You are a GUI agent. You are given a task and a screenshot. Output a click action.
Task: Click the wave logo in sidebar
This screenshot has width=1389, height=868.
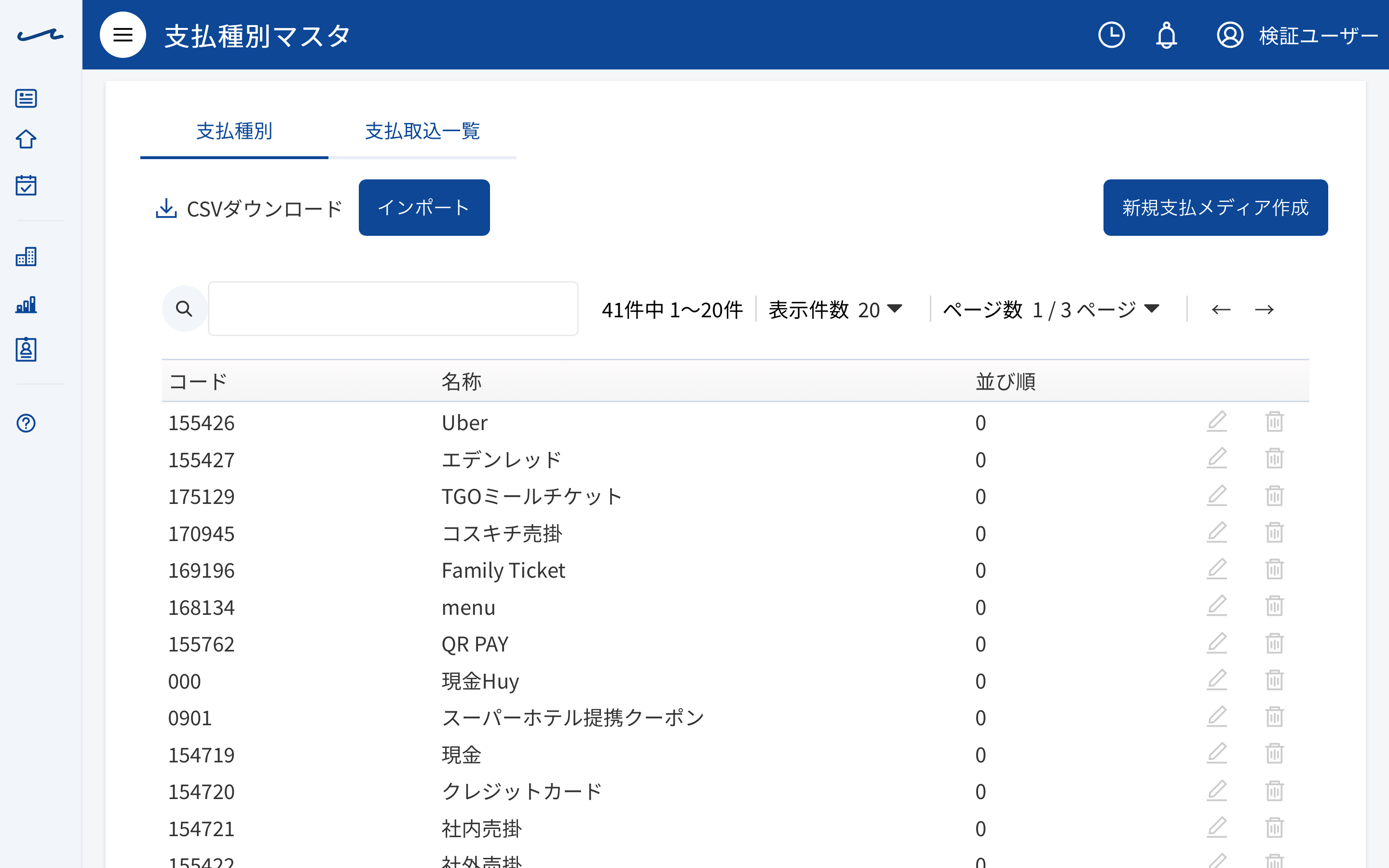pos(40,35)
